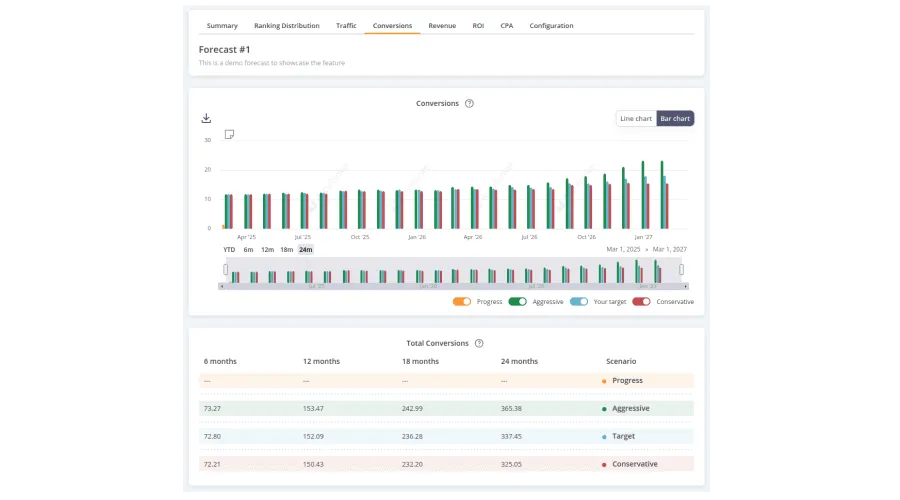
Task: Click the scrollbar left arrow under the chart
Action: [221, 286]
